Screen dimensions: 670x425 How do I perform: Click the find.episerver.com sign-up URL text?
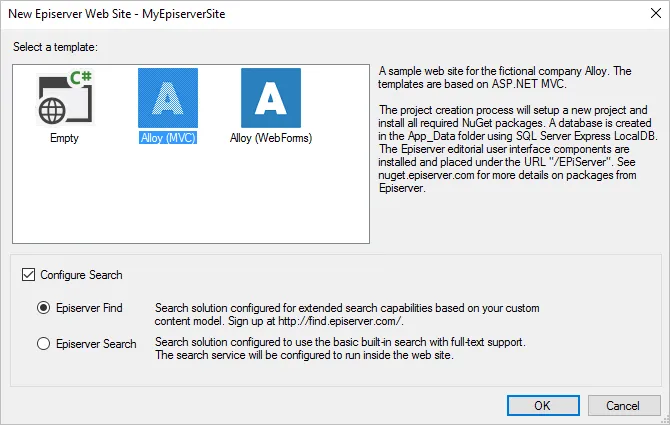click(x=340, y=321)
